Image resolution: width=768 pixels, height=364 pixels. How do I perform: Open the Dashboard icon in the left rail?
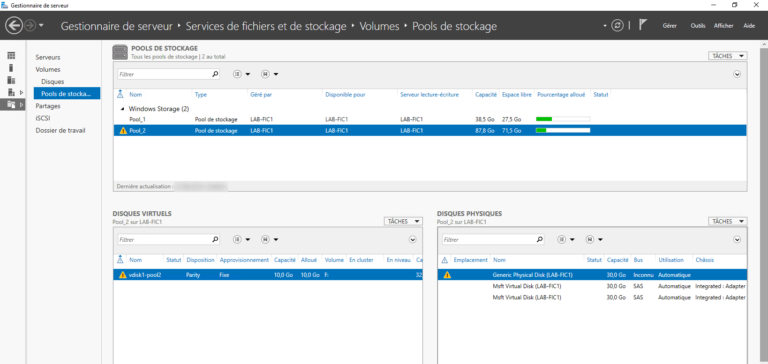[x=11, y=56]
